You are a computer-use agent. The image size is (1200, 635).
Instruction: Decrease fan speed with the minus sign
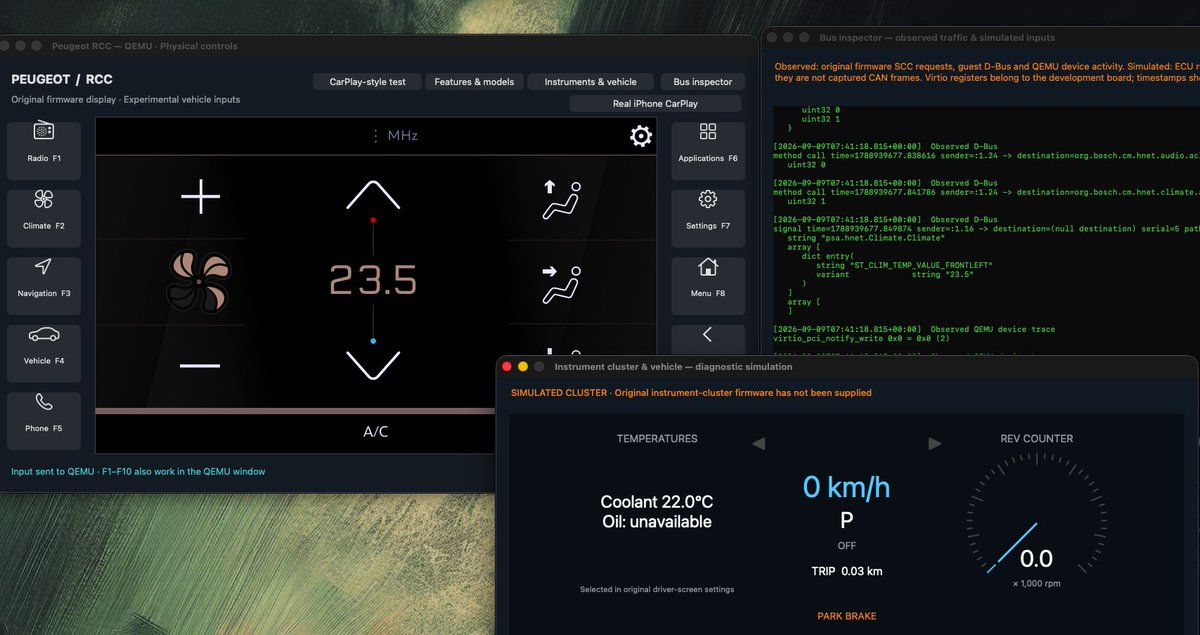(x=200, y=365)
